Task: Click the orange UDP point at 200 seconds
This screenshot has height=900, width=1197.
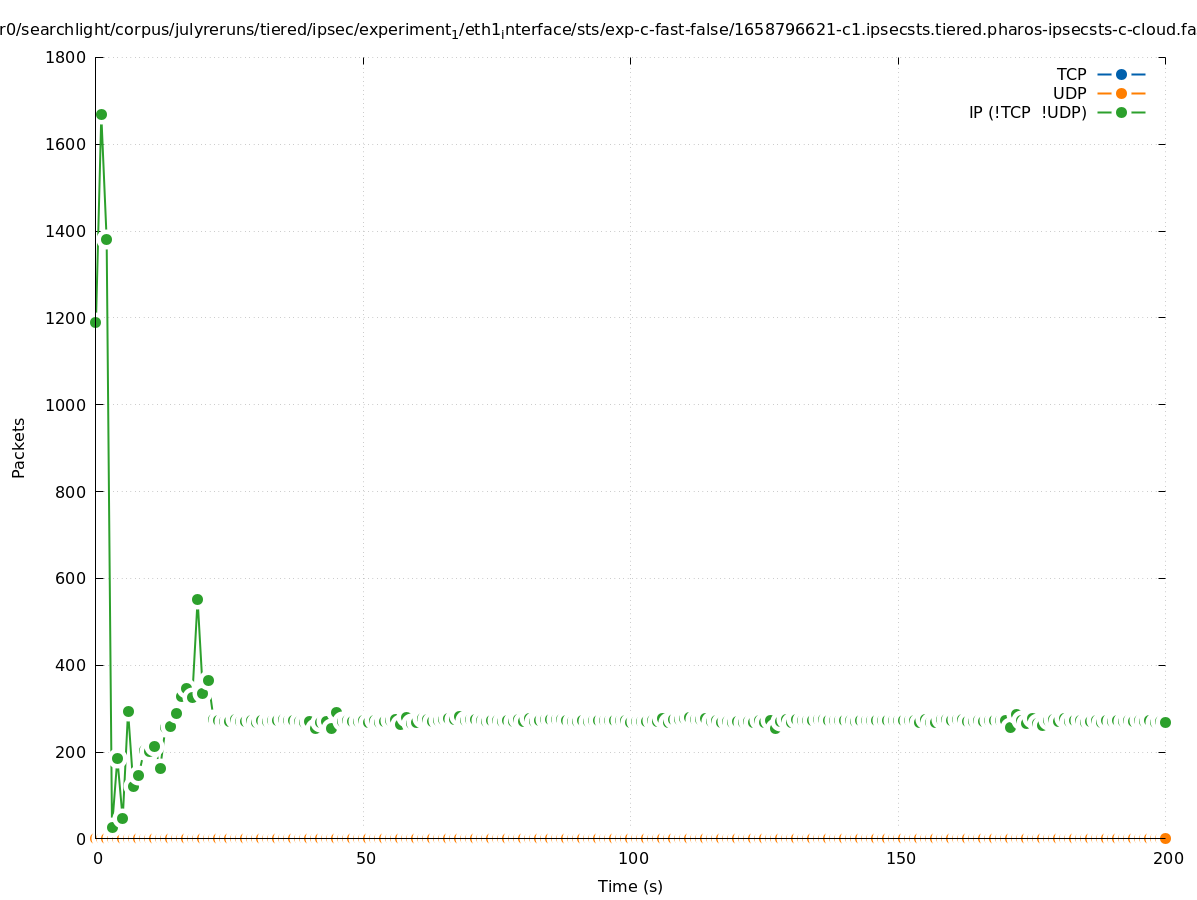Action: coord(1165,838)
